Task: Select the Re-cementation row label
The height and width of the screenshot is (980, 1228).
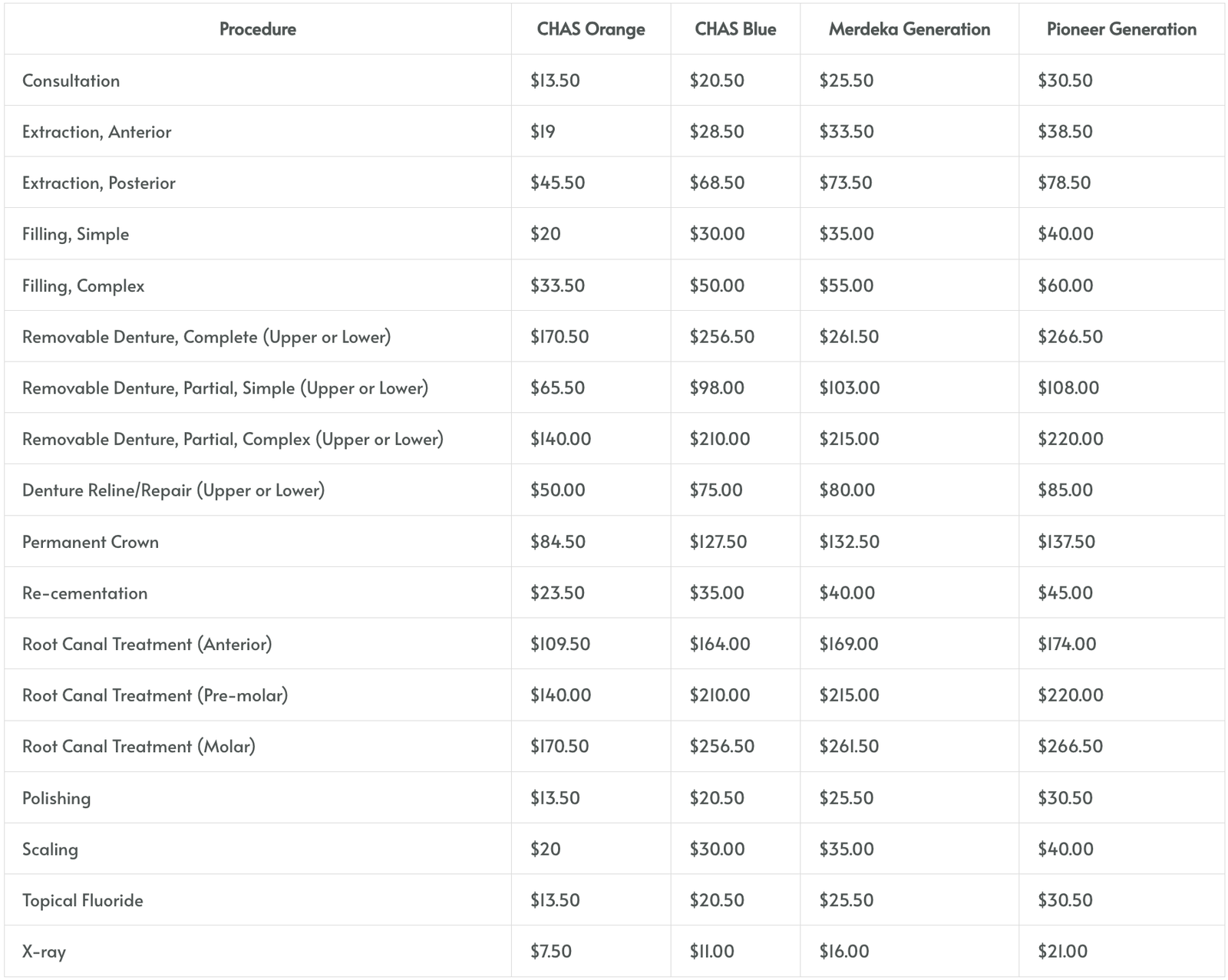Action: pos(85,593)
